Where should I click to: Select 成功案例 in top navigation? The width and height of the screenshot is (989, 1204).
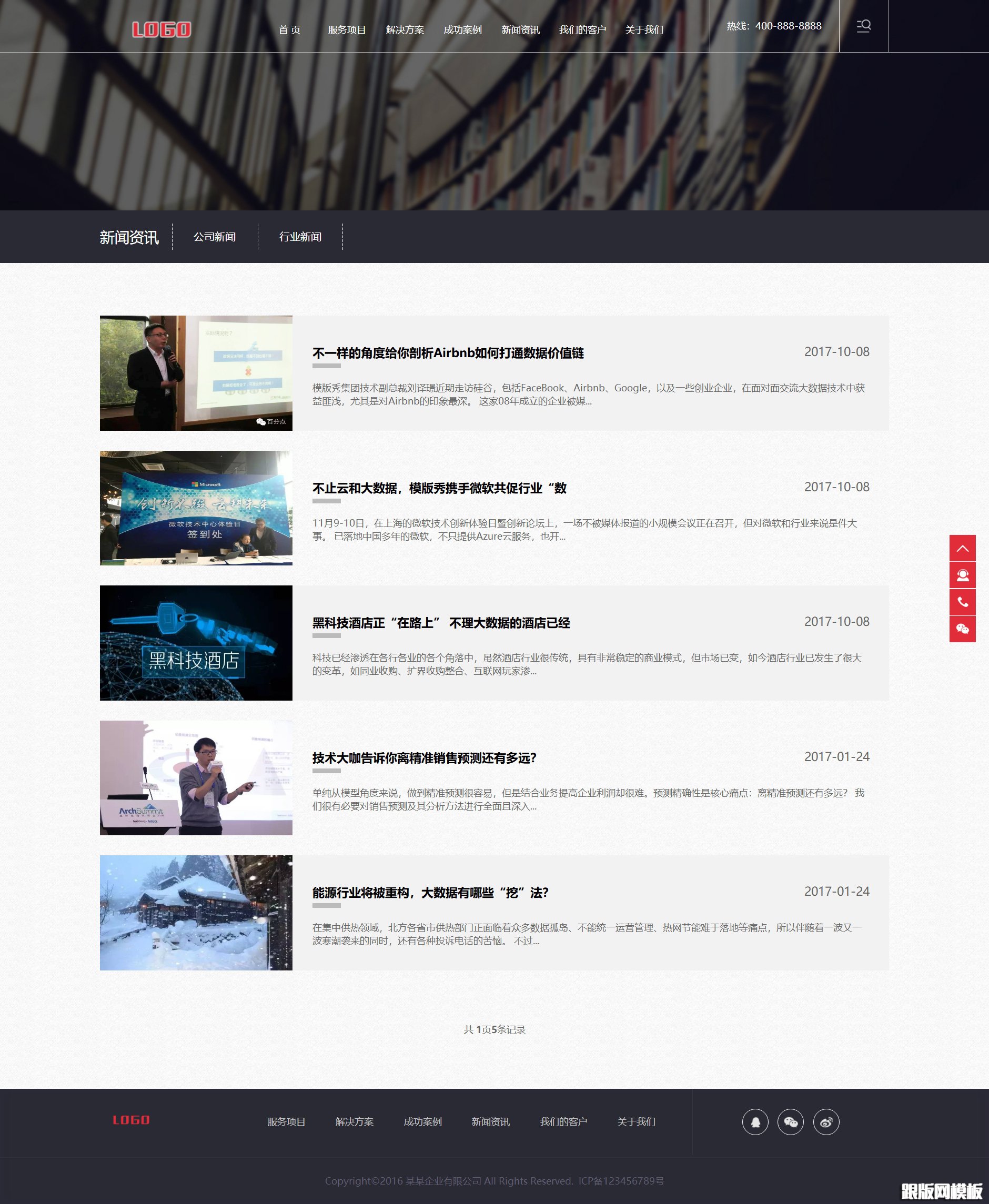click(462, 29)
